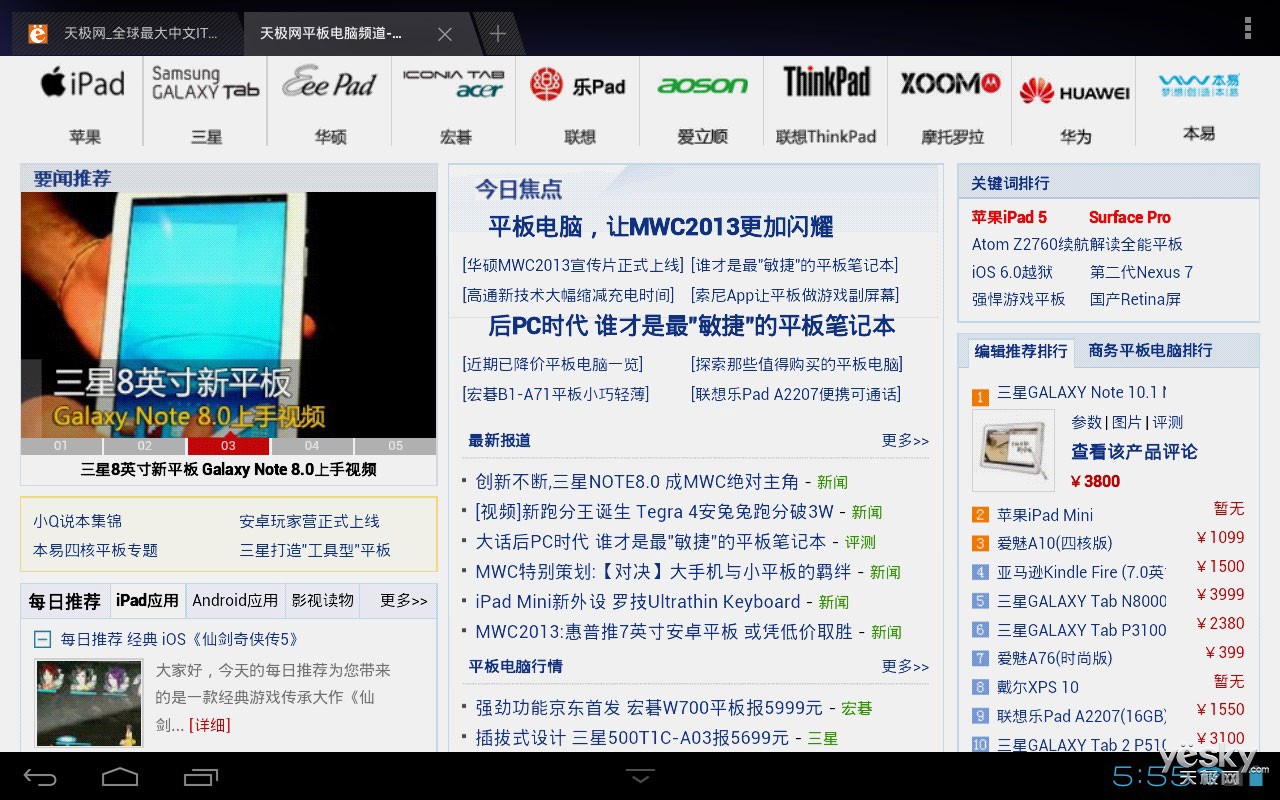Open MWC2013:惠普推7英寸安卓平板 article
This screenshot has width=1280, height=800.
point(664,632)
